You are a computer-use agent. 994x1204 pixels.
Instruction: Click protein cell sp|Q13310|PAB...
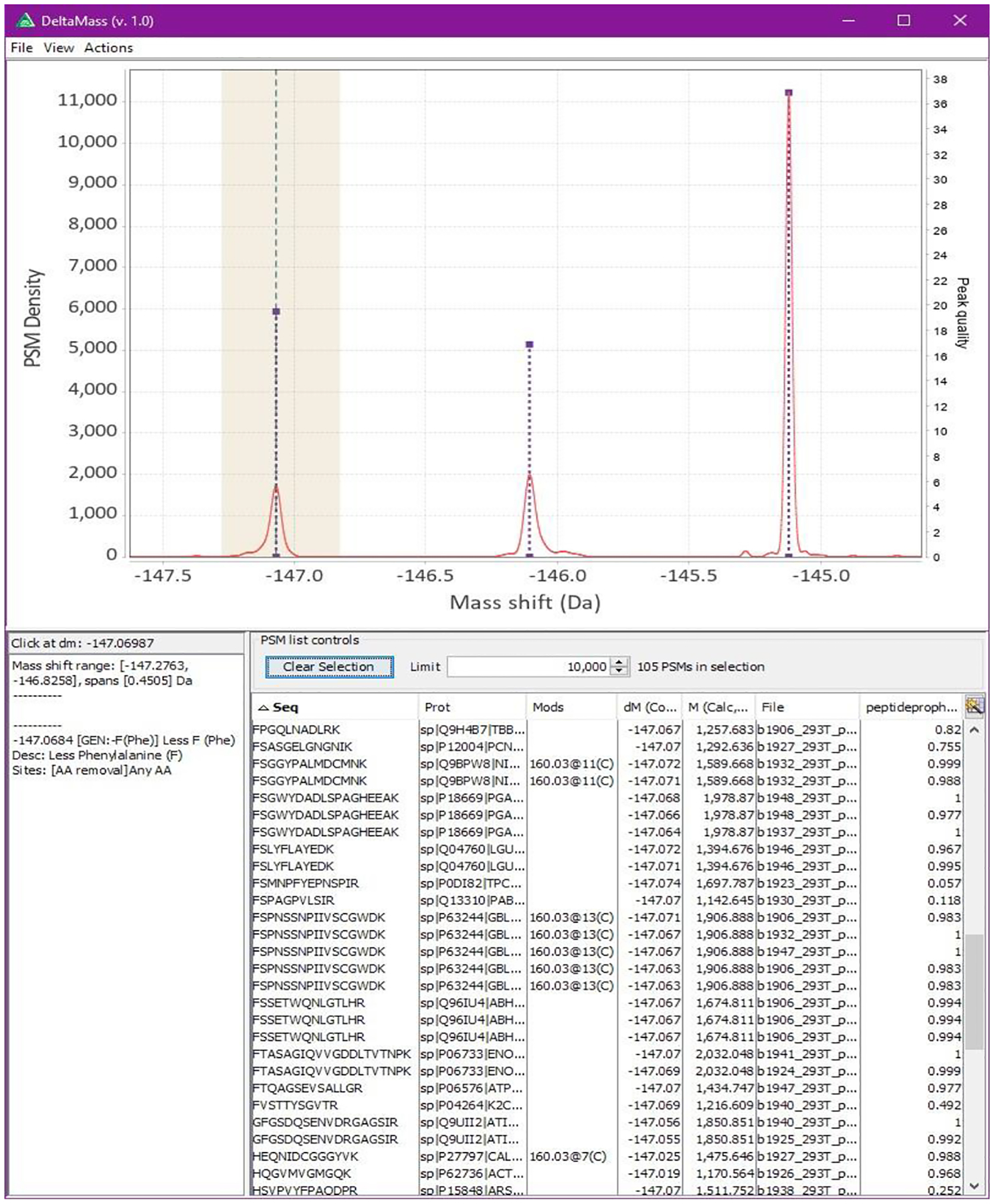click(472, 900)
